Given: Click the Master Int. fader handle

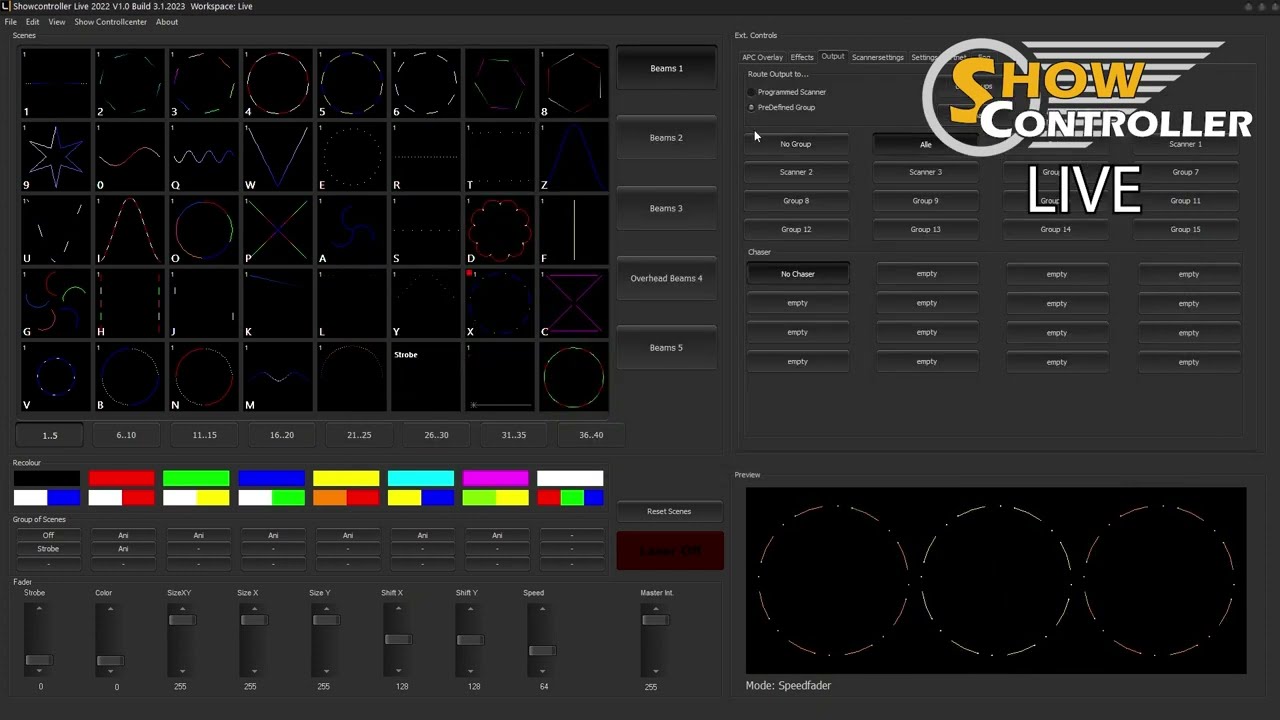Looking at the screenshot, I should [x=655, y=620].
